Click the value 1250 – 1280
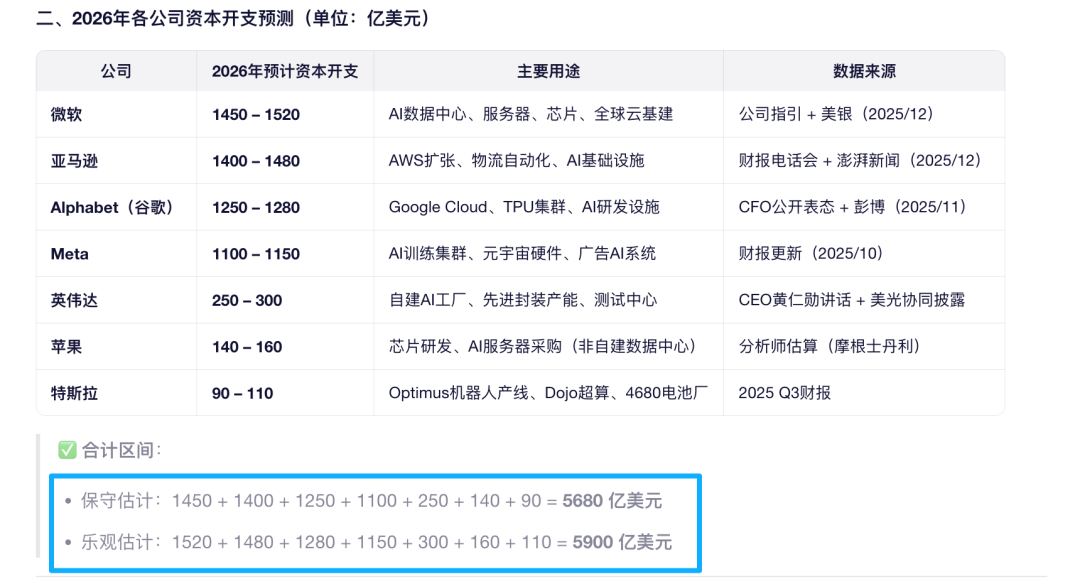This screenshot has height=584, width=1080. point(256,207)
